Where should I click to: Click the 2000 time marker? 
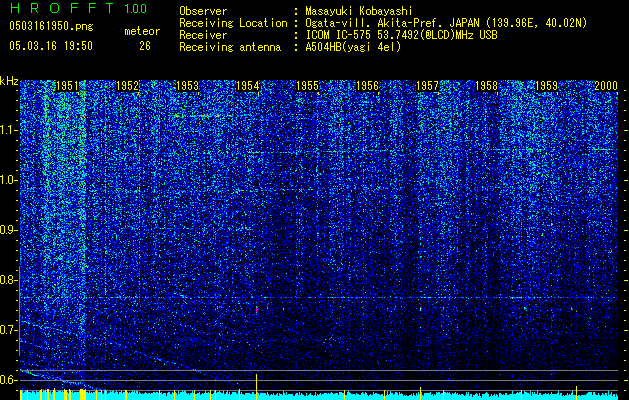point(606,86)
